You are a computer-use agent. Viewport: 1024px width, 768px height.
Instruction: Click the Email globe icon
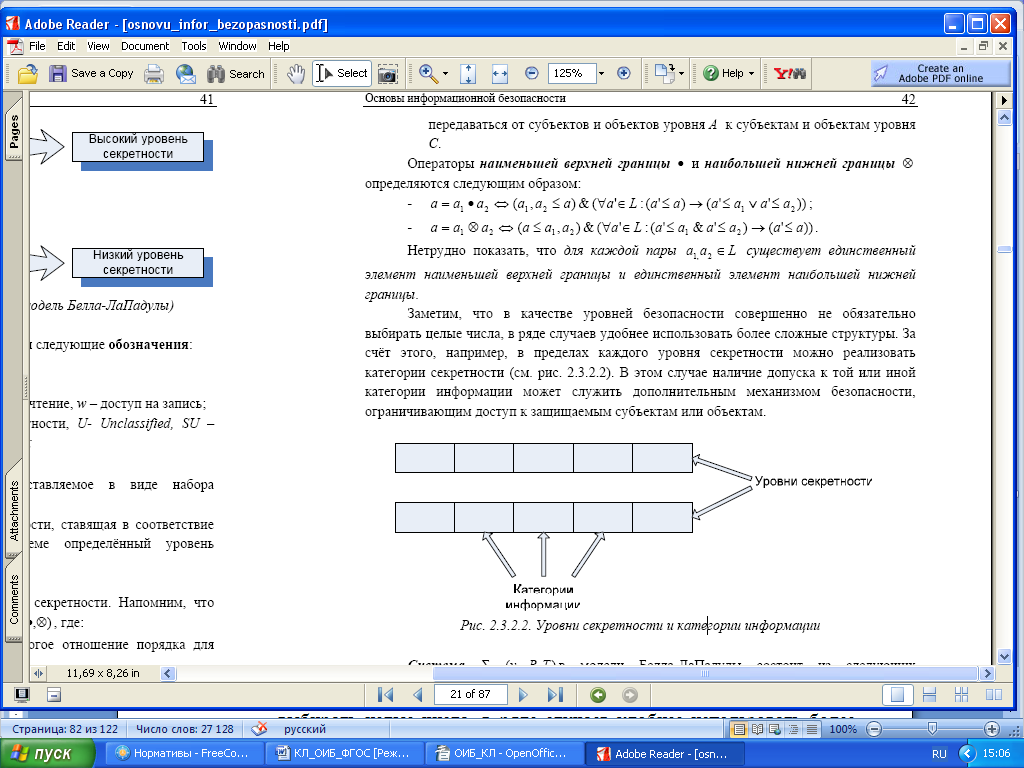(186, 74)
